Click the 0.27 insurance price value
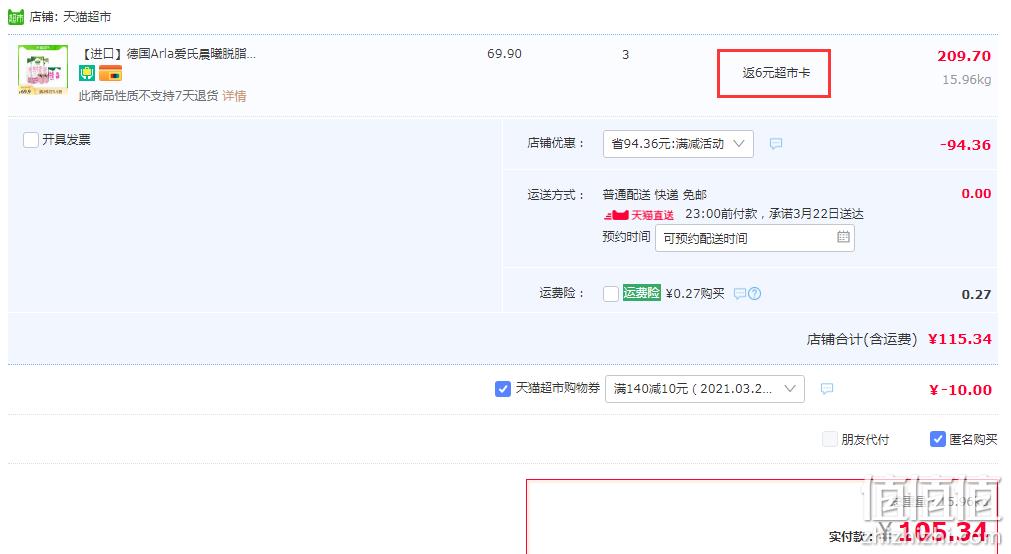 pyautogui.click(x=976, y=295)
